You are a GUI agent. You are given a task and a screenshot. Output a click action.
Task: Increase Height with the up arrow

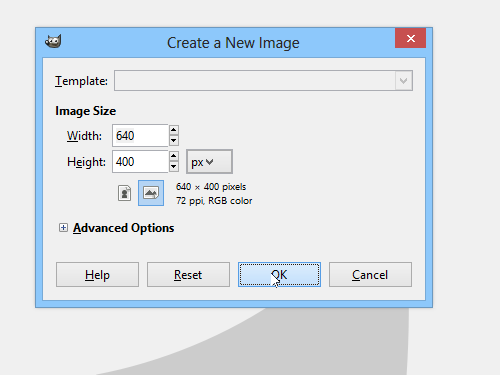pyautogui.click(x=174, y=156)
